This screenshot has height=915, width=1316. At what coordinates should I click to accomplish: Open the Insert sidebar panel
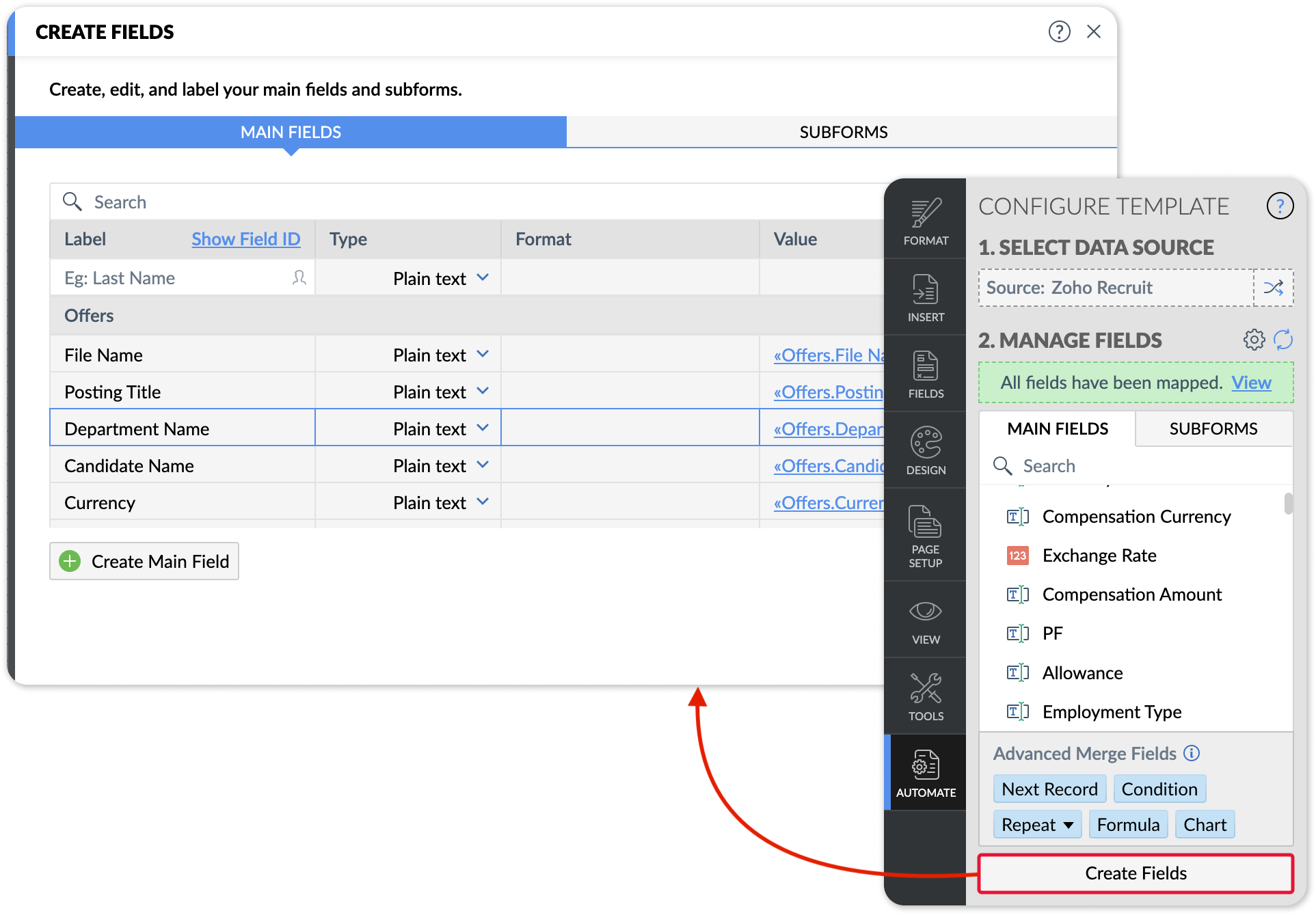coord(925,298)
